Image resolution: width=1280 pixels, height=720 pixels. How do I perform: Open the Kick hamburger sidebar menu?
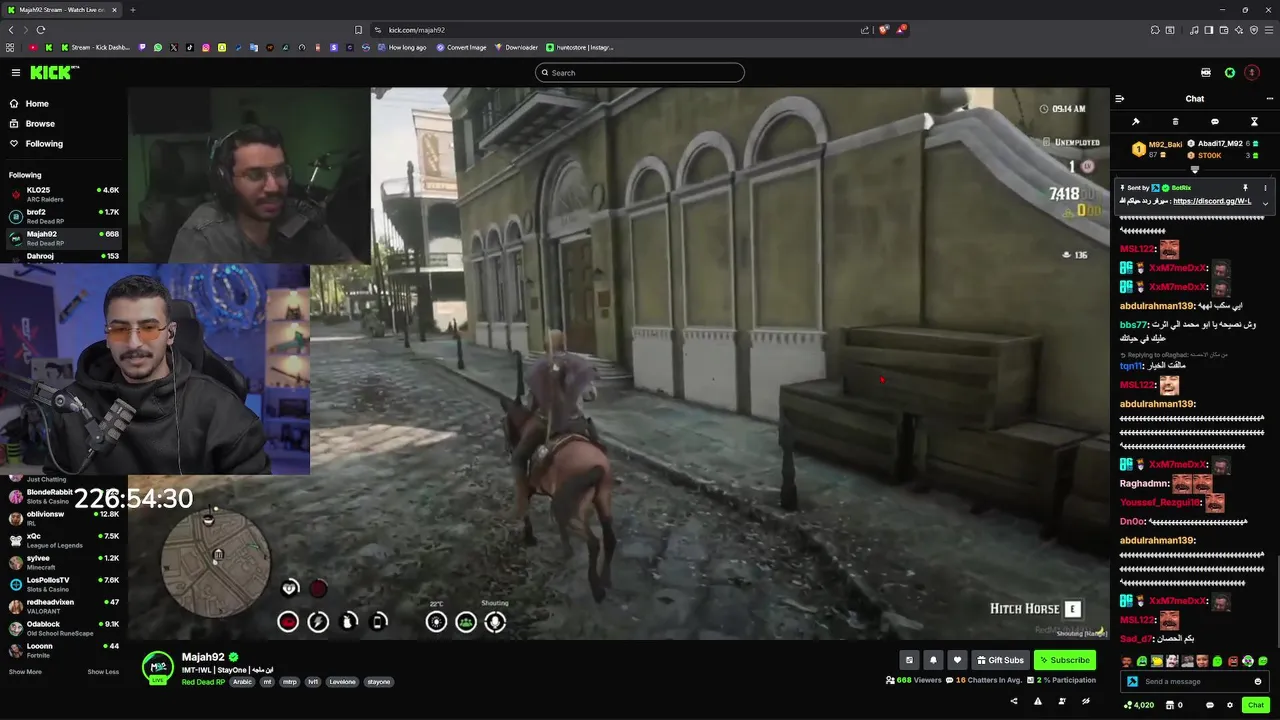coord(15,72)
